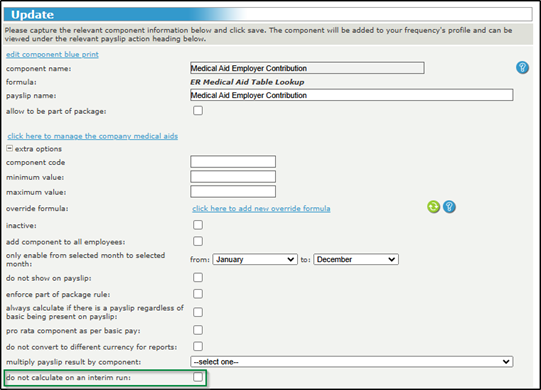This screenshot has width=541, height=390.
Task: Click the 'component name:' label
Action: 38,69
